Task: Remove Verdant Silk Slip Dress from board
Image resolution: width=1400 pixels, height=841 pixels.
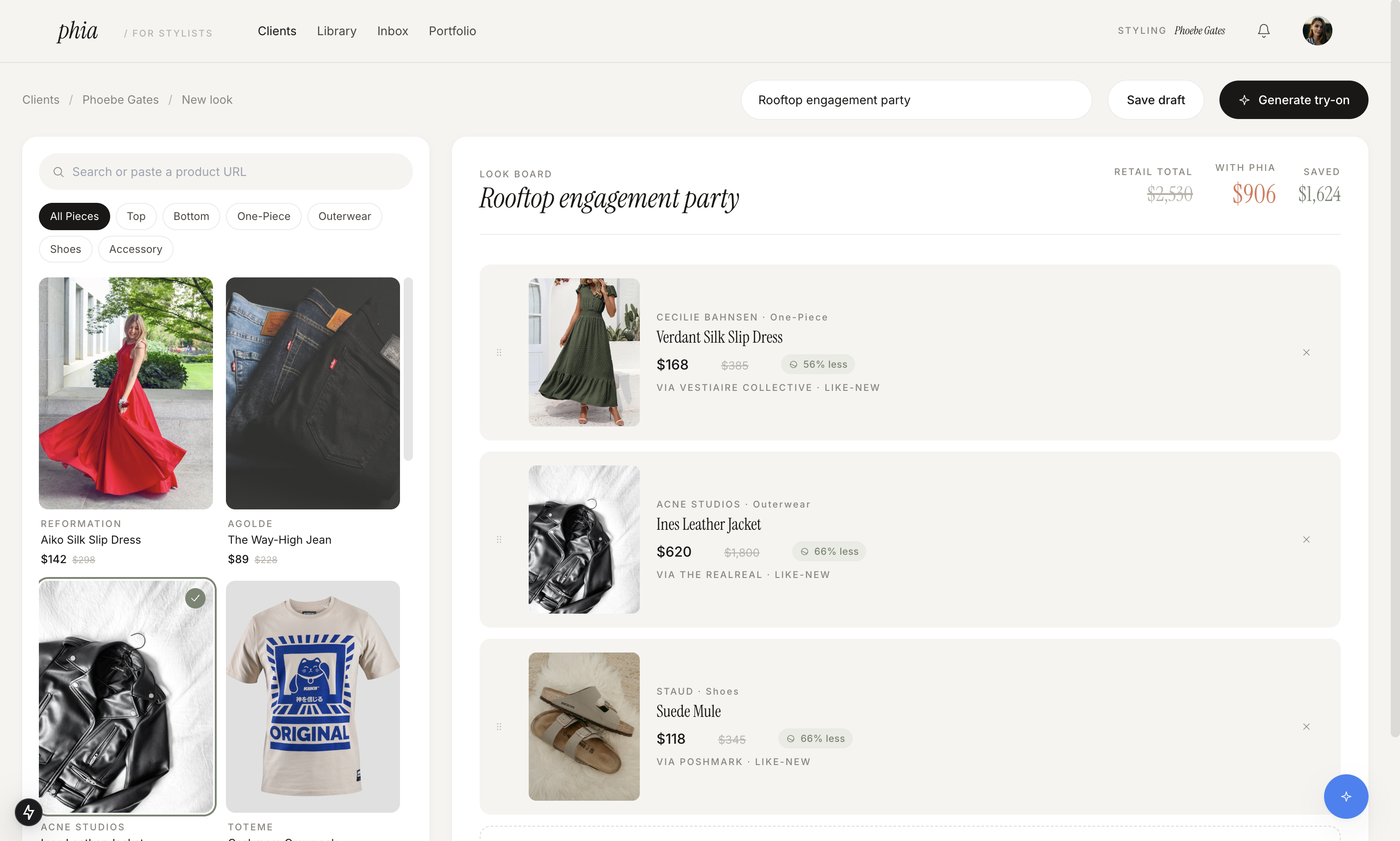Action: 1306,352
